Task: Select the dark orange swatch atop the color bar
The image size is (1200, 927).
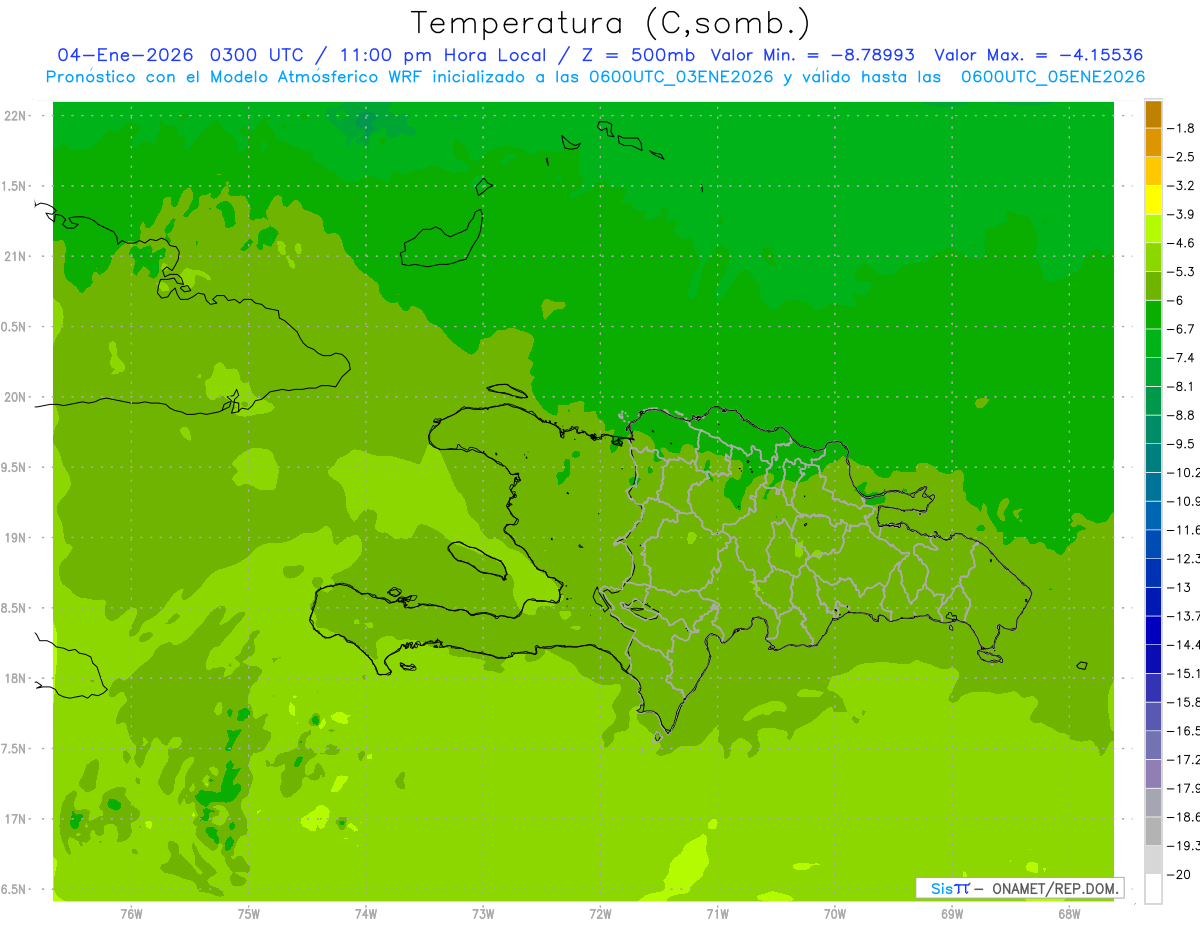Action: tap(1153, 114)
